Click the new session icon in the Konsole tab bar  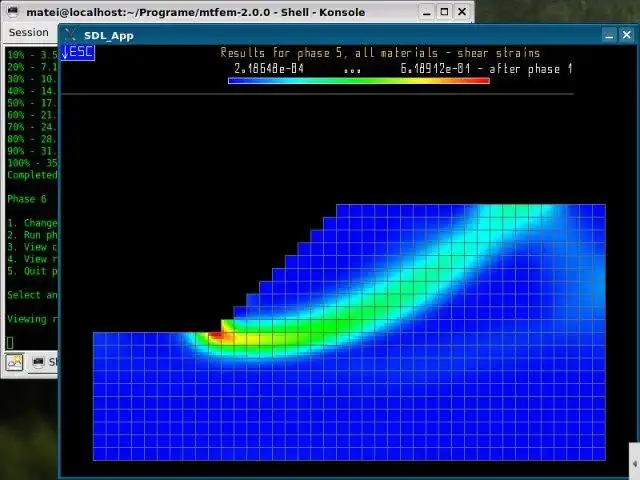click(x=14, y=362)
